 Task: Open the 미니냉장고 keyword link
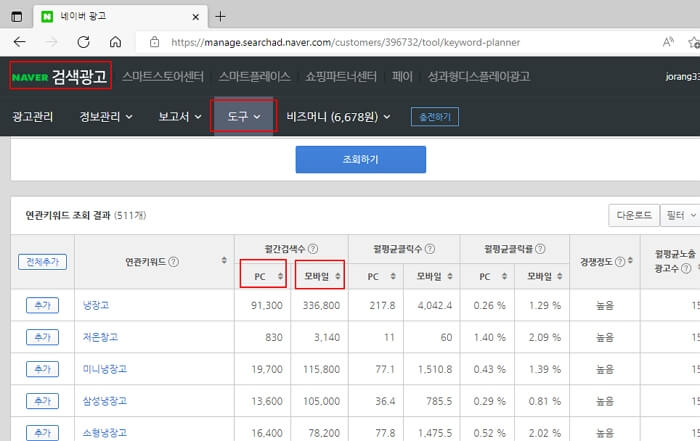[105, 369]
